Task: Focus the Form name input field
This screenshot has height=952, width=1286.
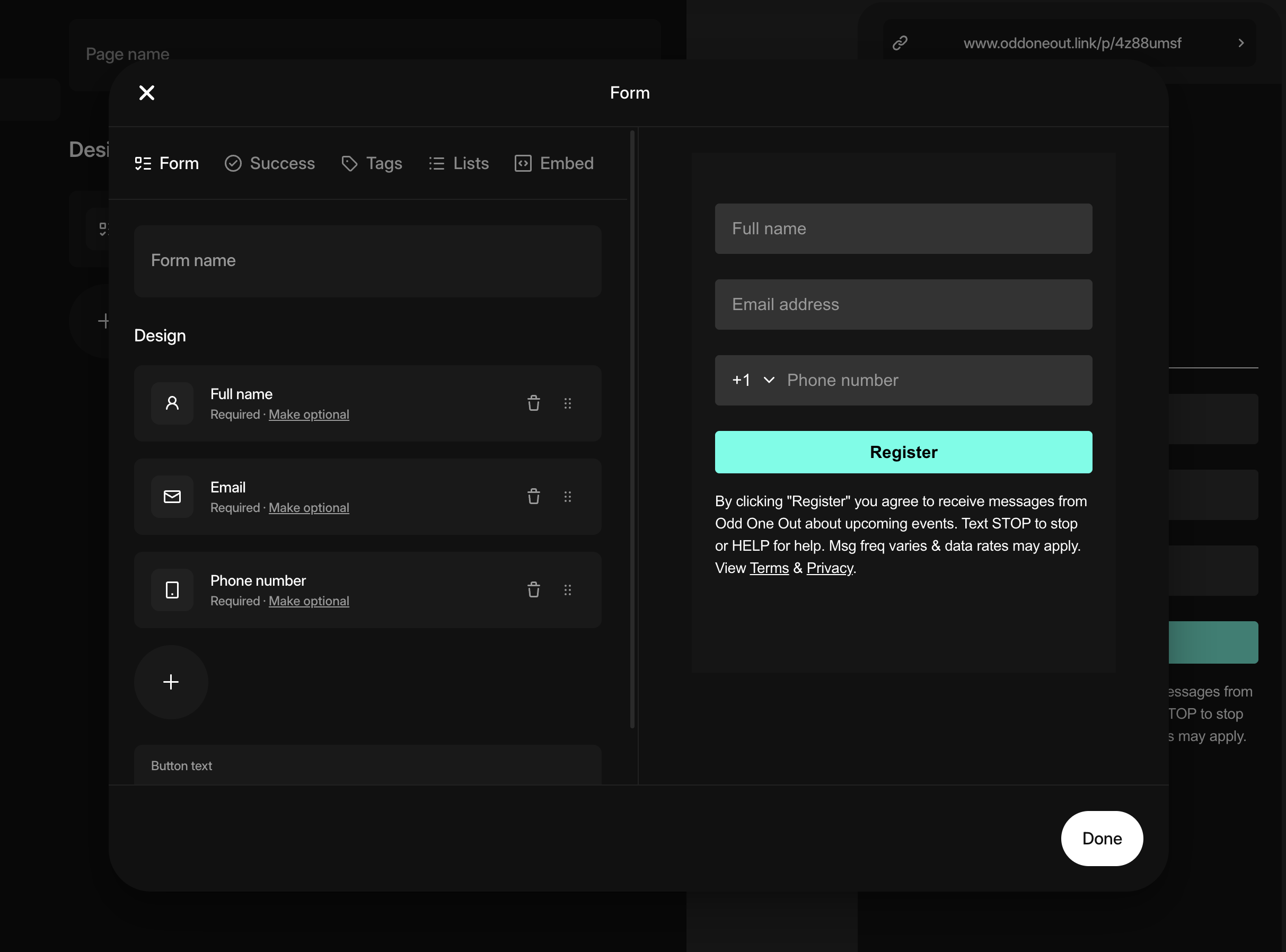Action: [x=367, y=261]
